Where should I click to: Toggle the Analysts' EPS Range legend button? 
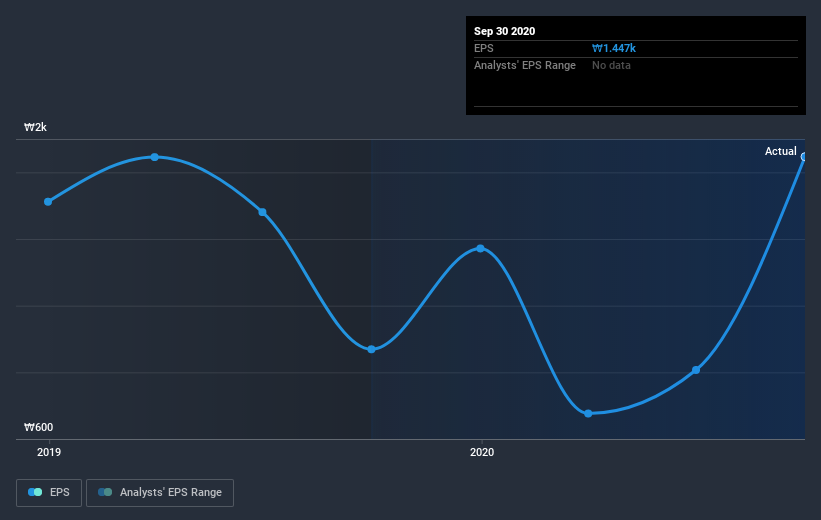pos(160,492)
